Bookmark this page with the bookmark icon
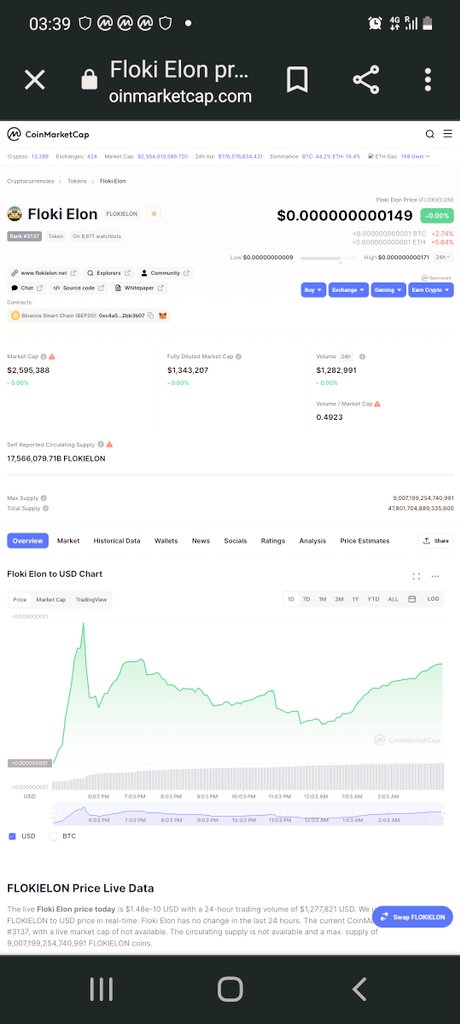The width and height of the screenshot is (460, 1024). click(297, 80)
